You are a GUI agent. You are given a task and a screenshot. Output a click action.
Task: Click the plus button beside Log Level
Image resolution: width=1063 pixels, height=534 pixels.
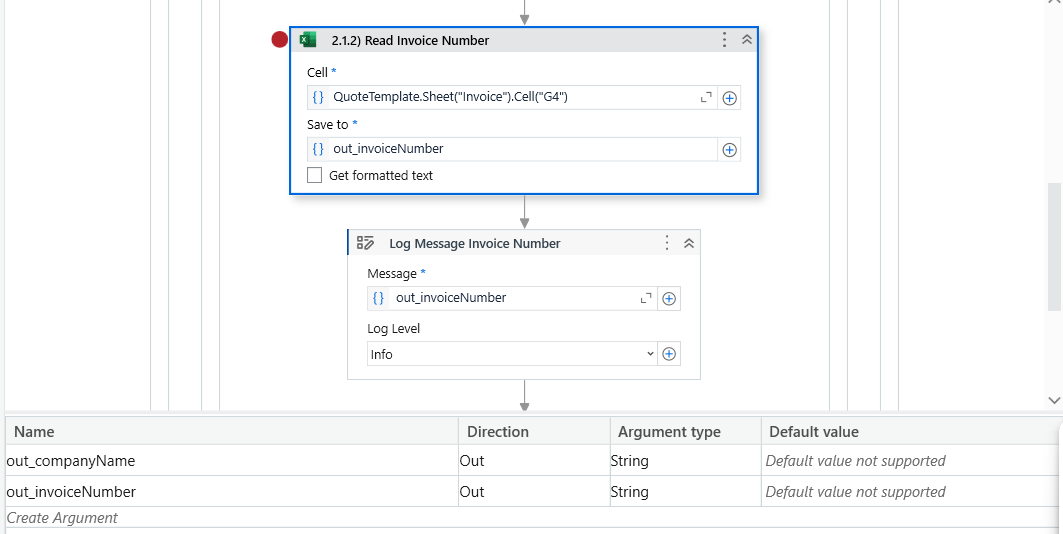(x=670, y=354)
